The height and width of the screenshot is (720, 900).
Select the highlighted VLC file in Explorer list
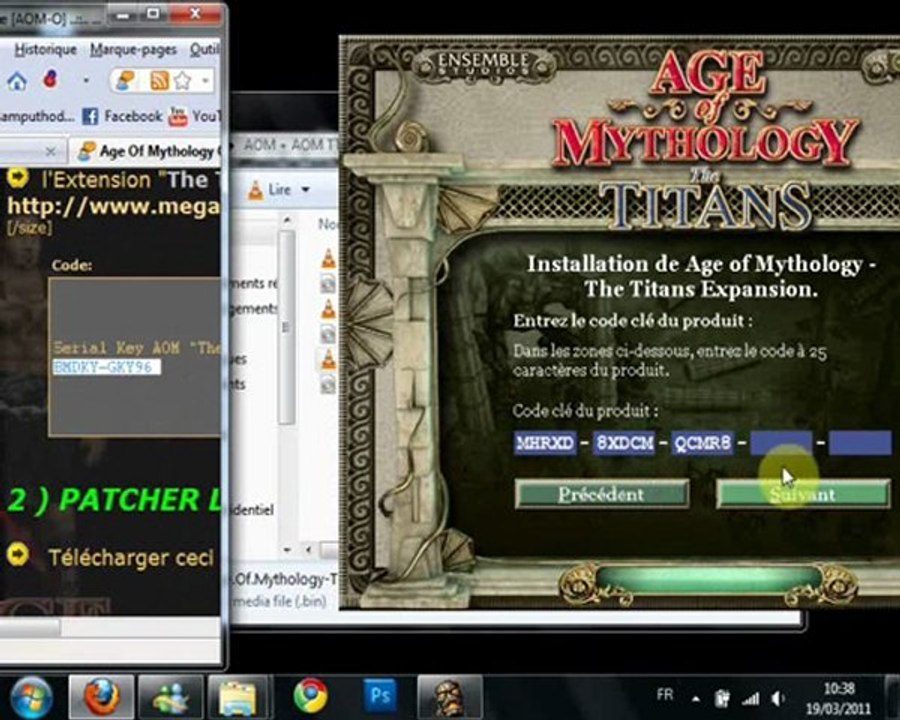(x=328, y=359)
